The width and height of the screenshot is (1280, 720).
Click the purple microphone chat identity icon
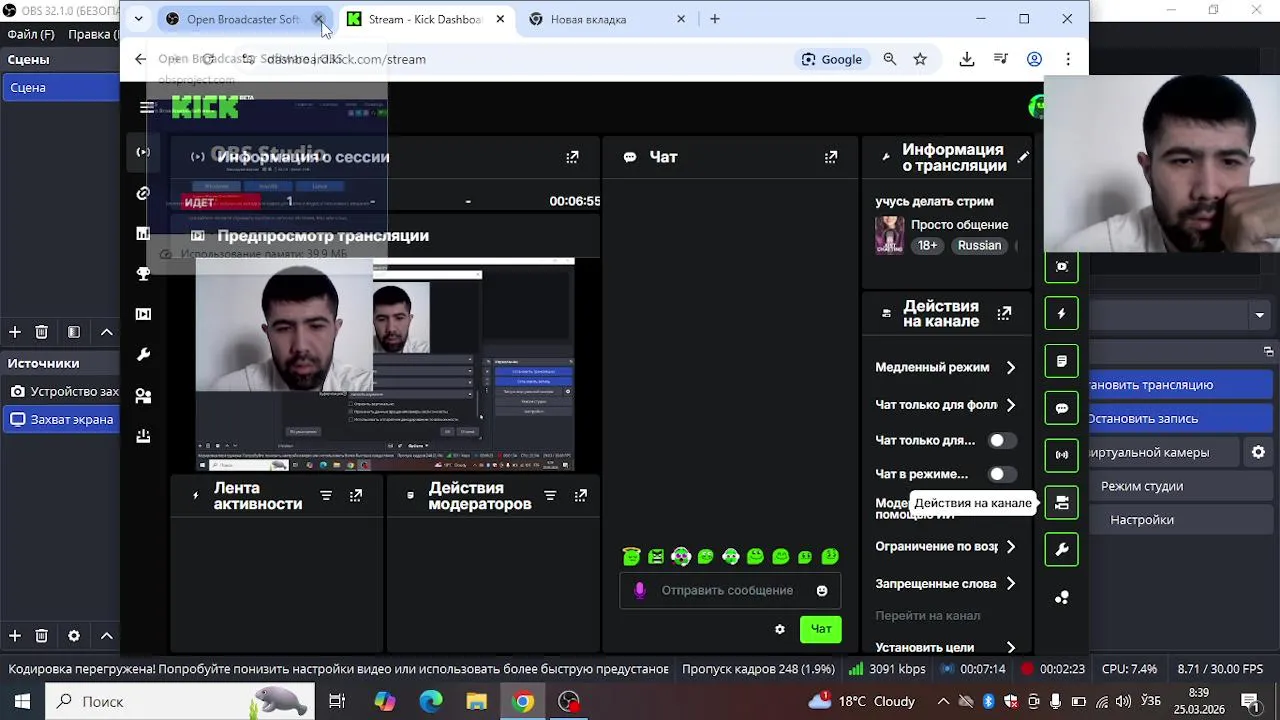(x=640, y=591)
